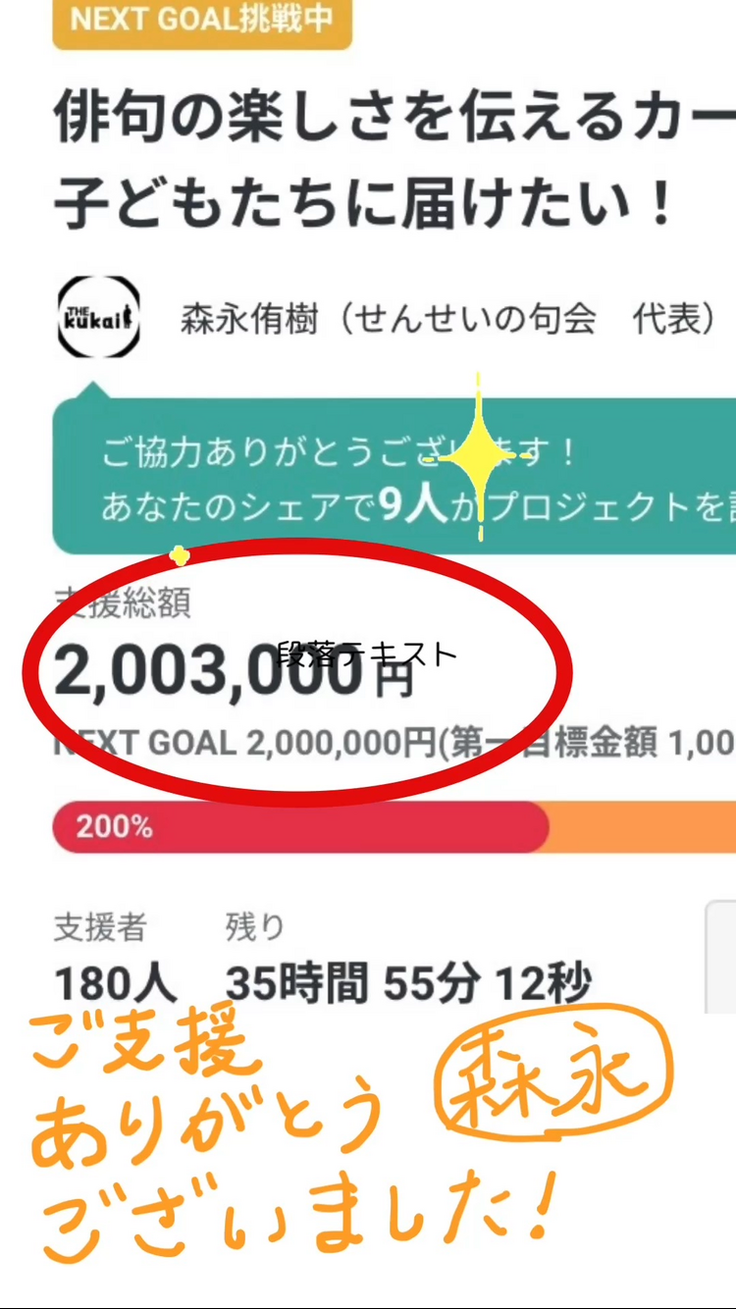Tap the THE kukai logo icon
This screenshot has height=1309, width=736.
click(x=98, y=318)
